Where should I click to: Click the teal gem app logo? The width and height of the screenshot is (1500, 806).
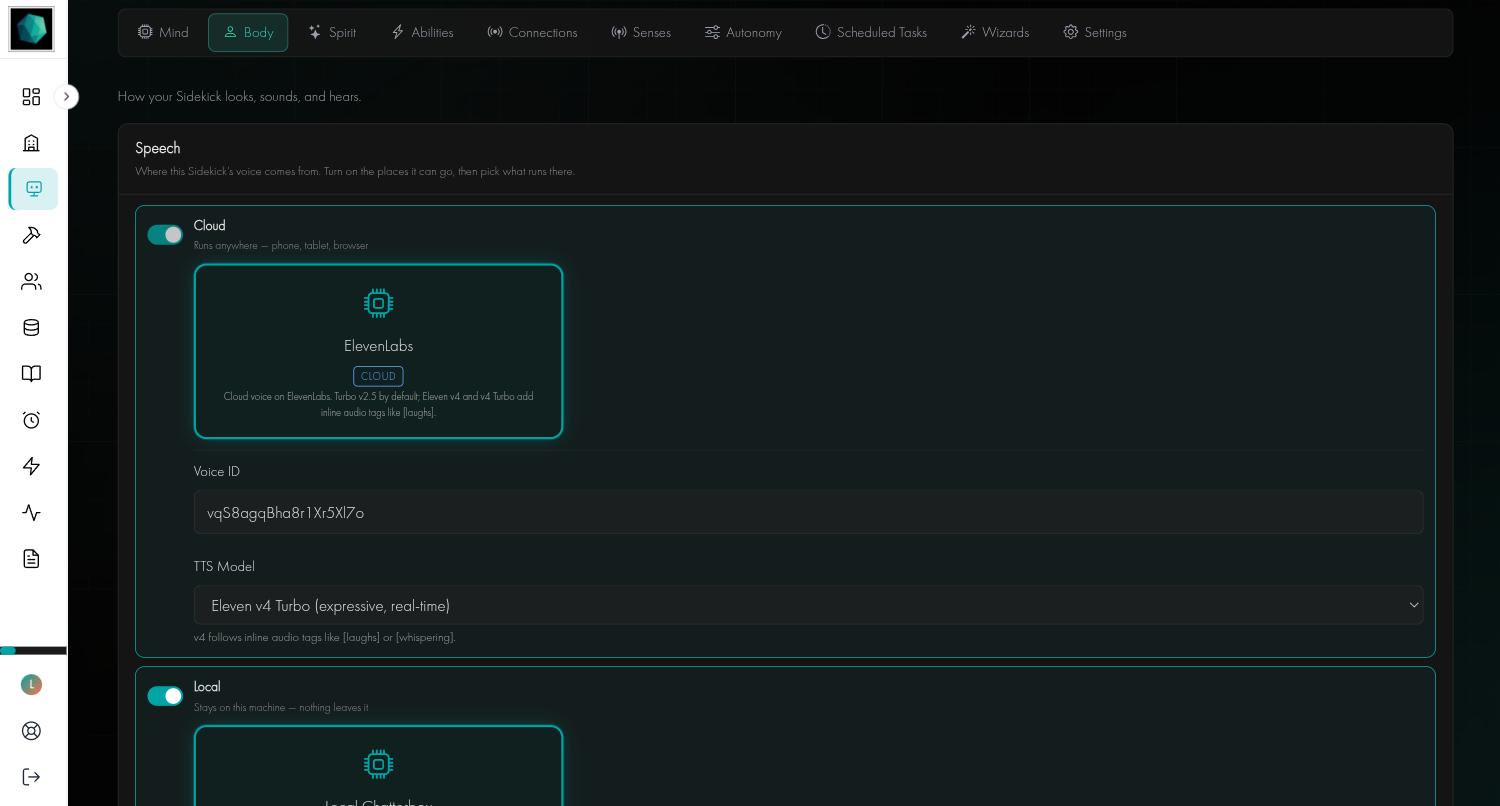(31, 29)
